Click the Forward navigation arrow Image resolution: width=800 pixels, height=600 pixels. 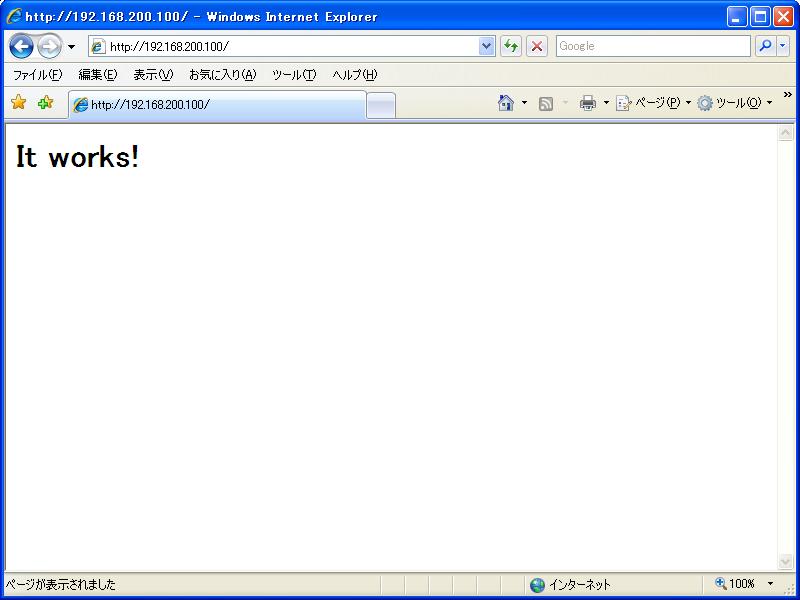point(49,46)
